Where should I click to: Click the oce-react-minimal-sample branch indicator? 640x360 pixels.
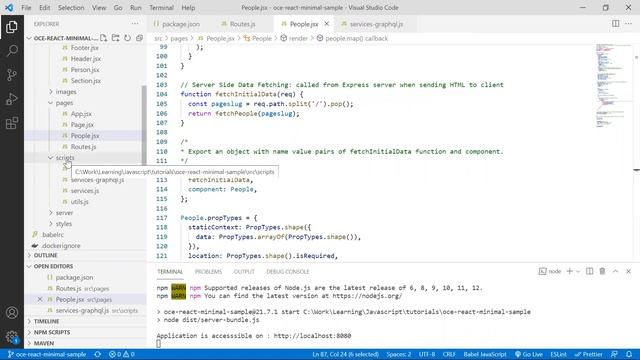point(47,354)
